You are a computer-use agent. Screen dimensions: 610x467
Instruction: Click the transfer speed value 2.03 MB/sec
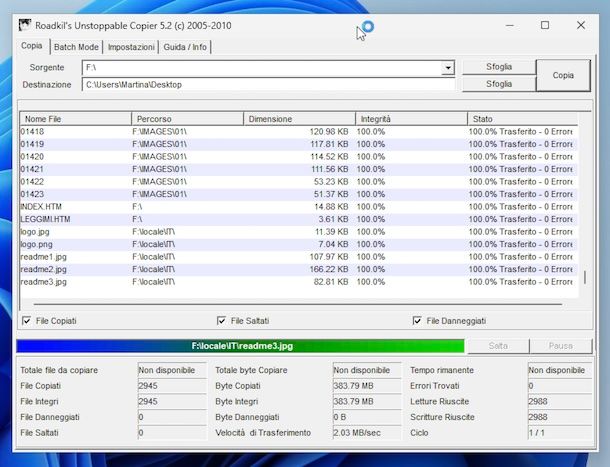[367, 432]
